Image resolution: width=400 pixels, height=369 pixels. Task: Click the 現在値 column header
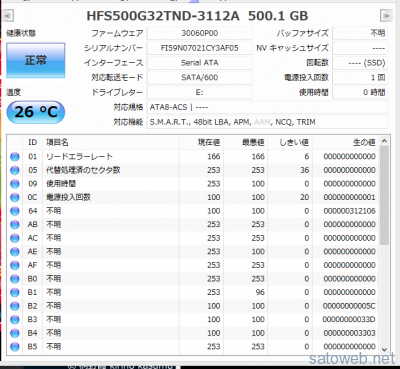point(202,142)
